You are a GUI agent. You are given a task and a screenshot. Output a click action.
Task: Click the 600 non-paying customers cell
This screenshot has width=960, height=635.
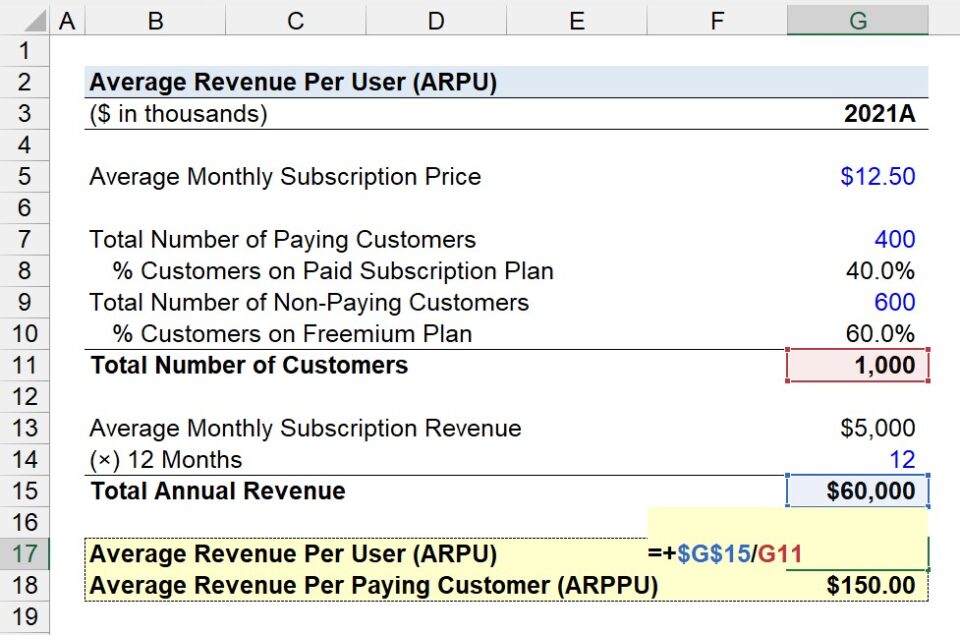coord(857,302)
